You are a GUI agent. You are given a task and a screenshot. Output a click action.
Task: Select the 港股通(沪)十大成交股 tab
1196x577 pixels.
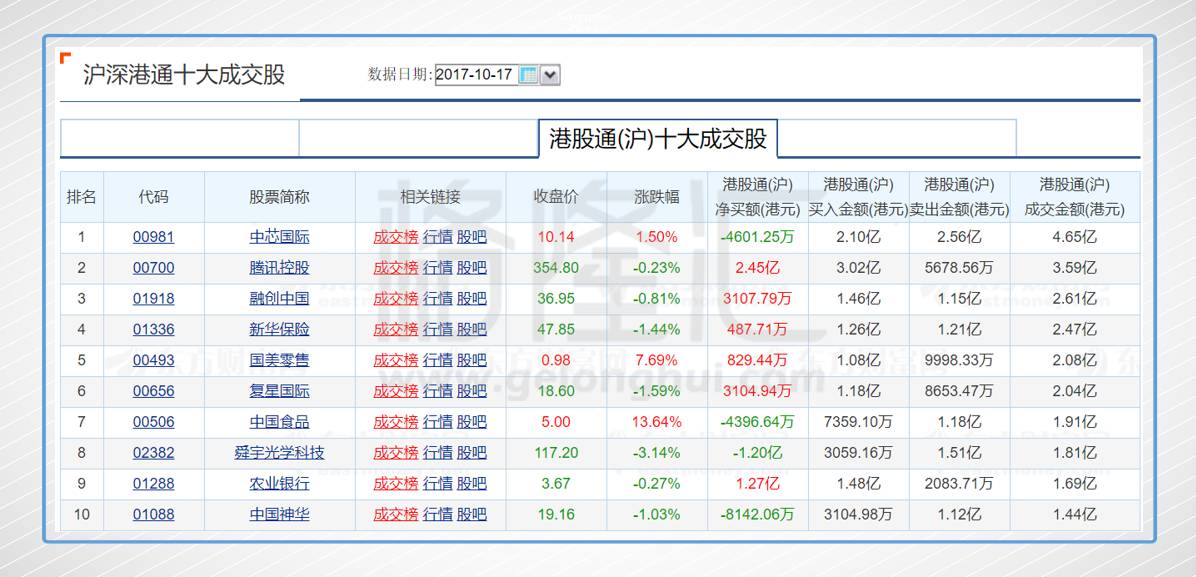point(657,140)
